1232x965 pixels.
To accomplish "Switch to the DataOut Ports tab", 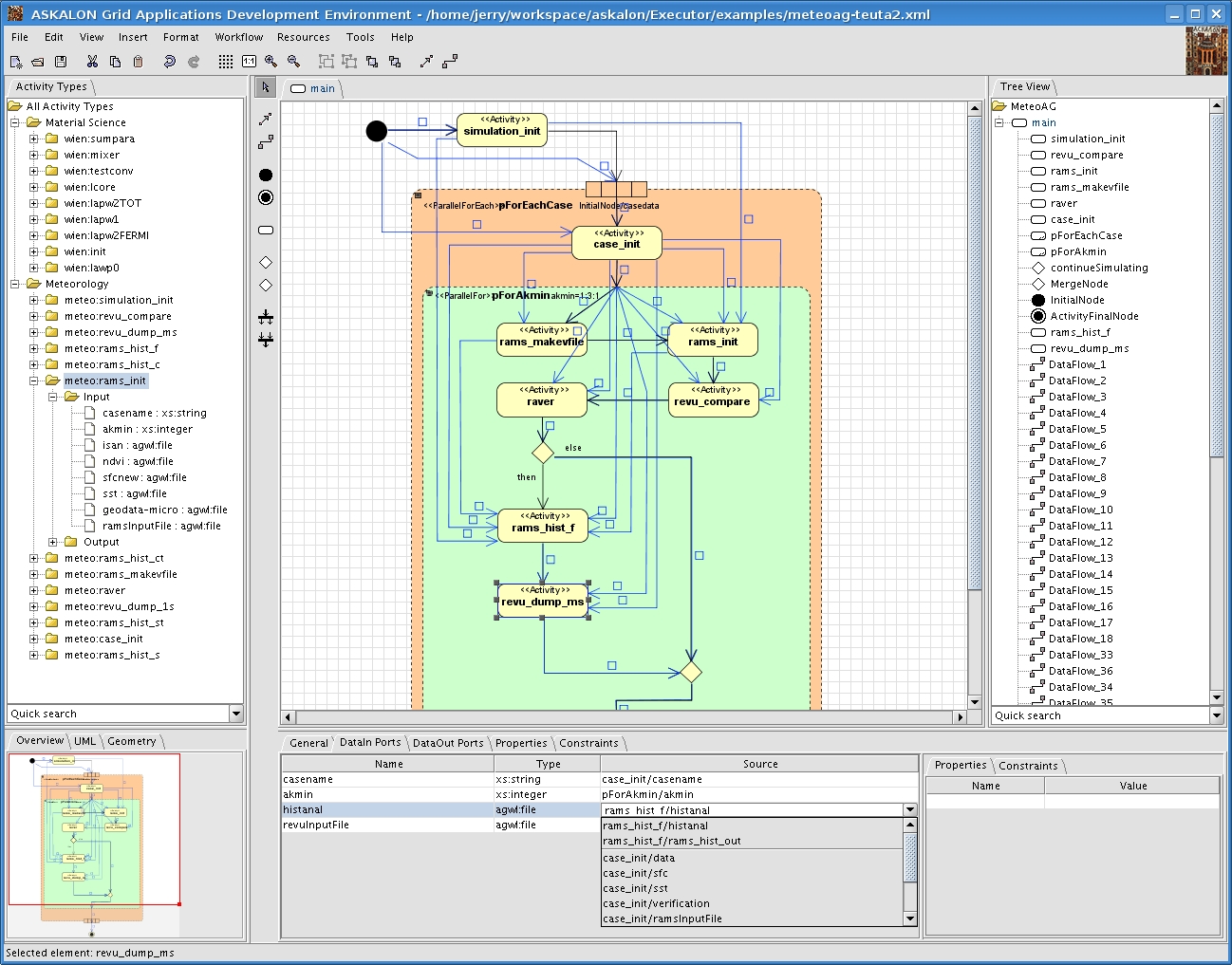I will click(448, 743).
